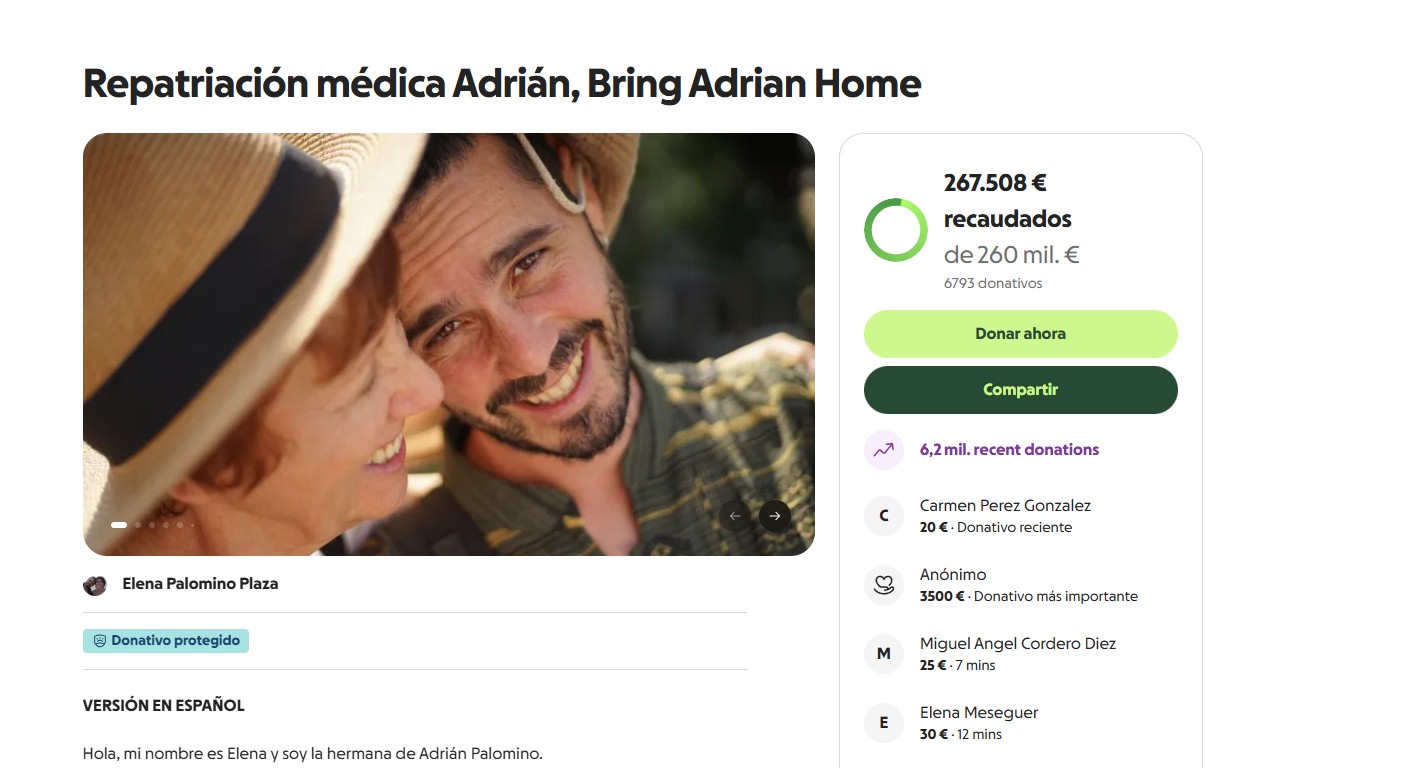Click the anonymous donor heart-hand icon
Image resolution: width=1402 pixels, height=768 pixels.
point(883,585)
